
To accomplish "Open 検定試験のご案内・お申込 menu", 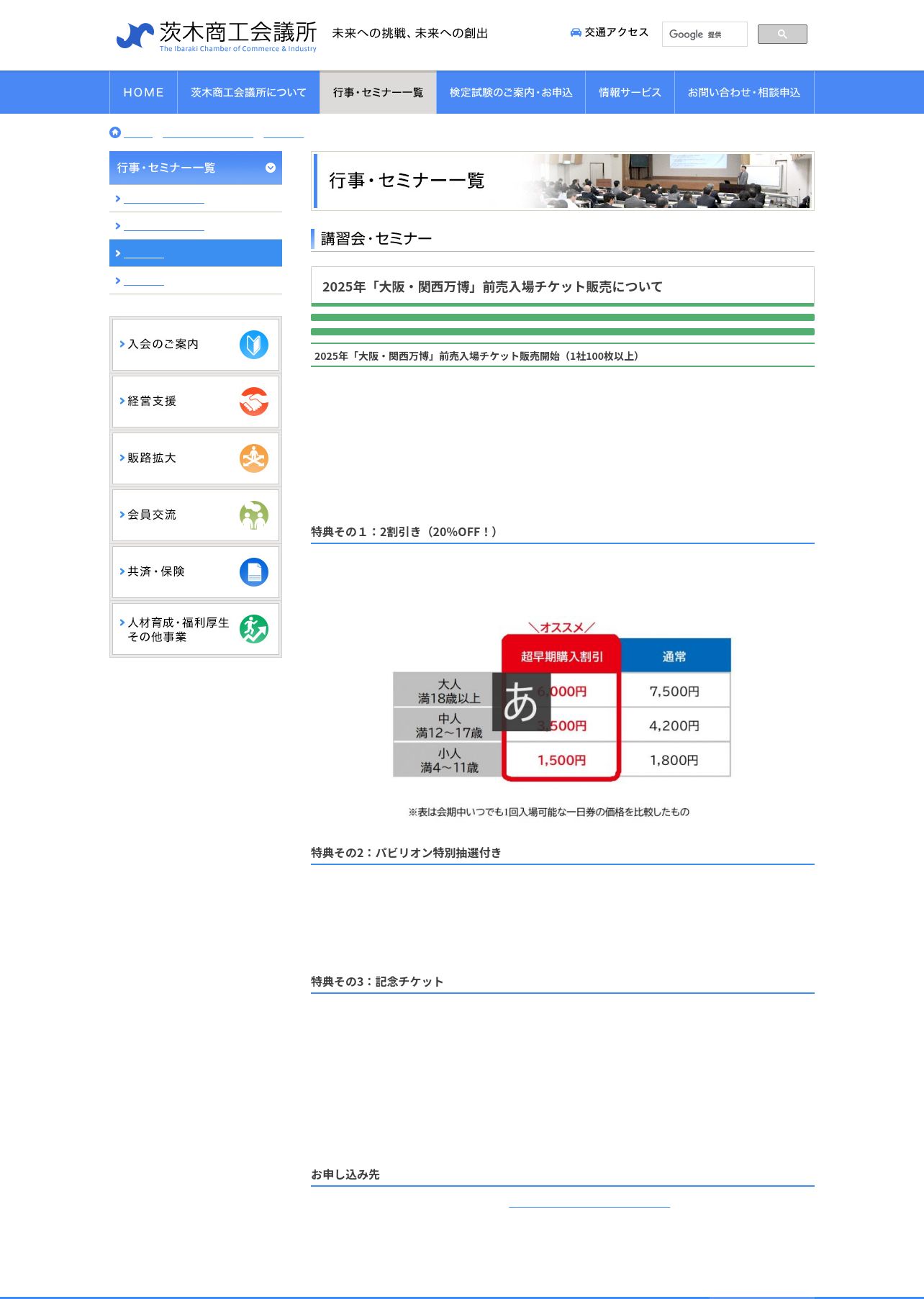I will [x=511, y=92].
